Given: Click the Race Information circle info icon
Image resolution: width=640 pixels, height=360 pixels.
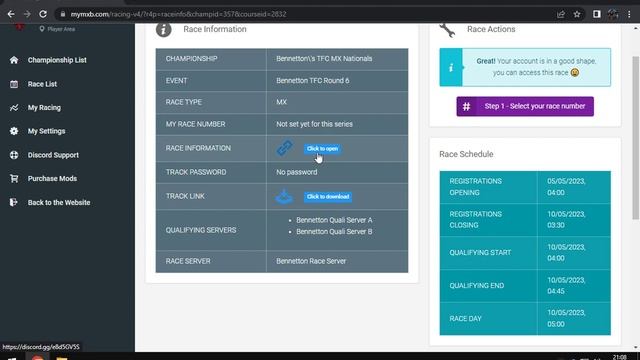Looking at the screenshot, I should tap(163, 29).
